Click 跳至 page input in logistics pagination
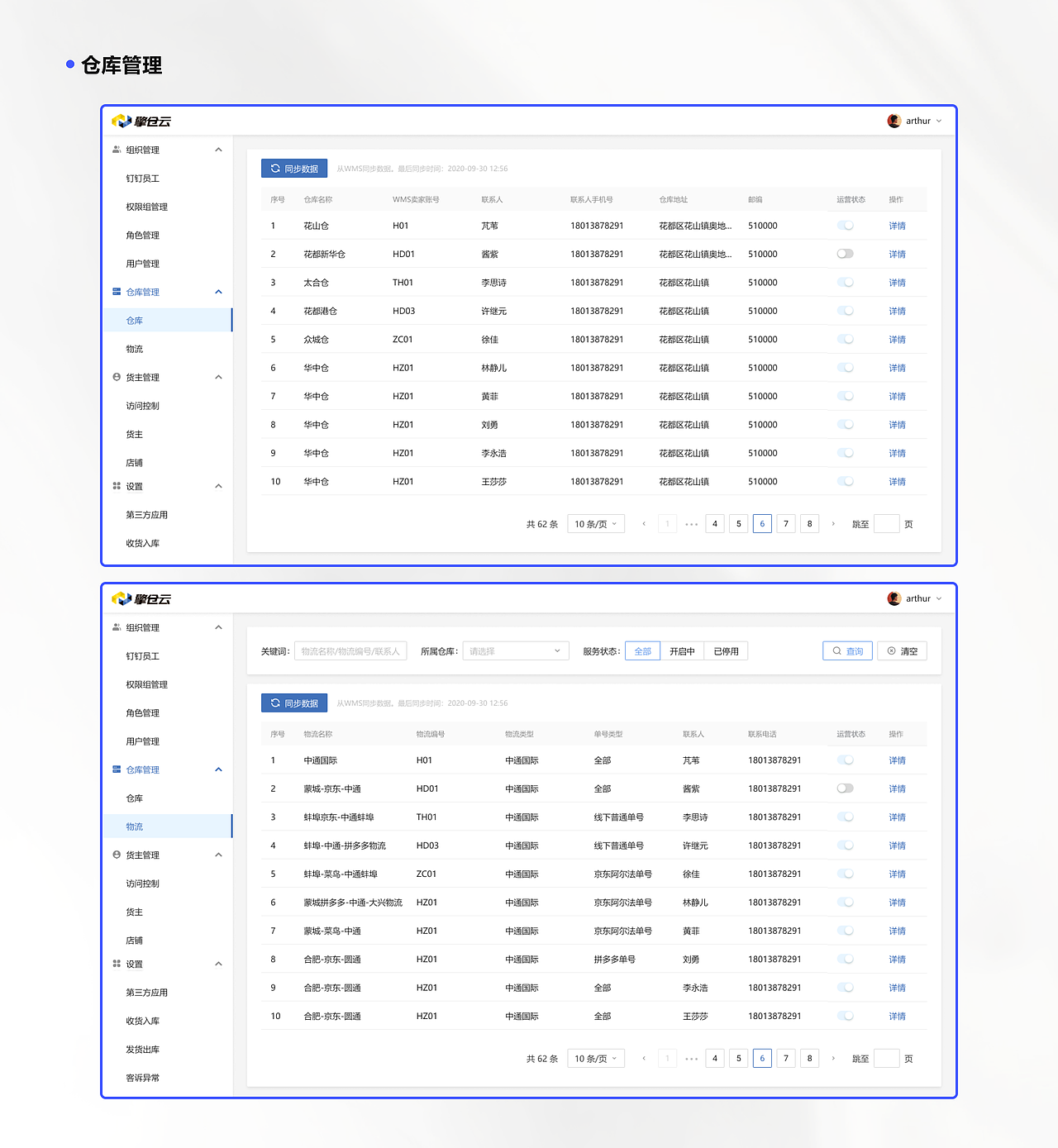The image size is (1058, 1148). click(887, 1059)
